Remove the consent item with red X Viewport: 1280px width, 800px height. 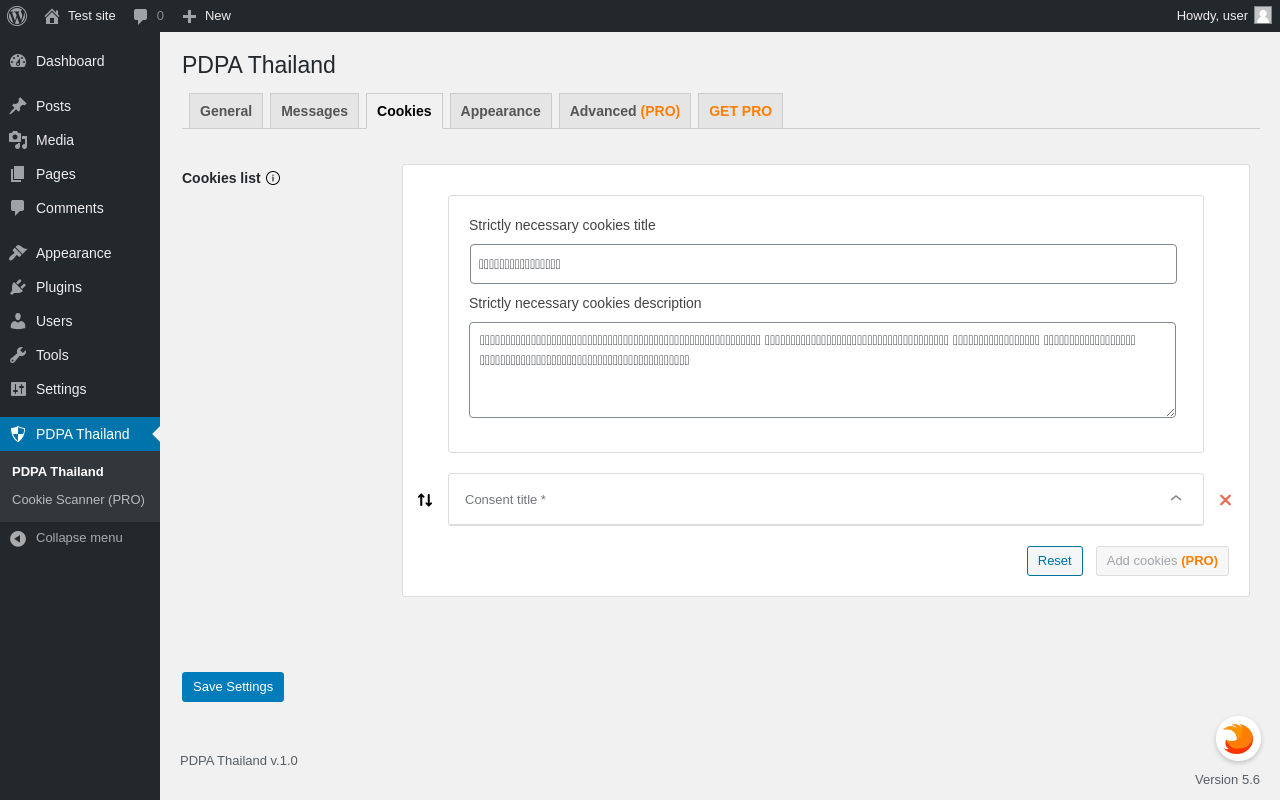[x=1225, y=500]
